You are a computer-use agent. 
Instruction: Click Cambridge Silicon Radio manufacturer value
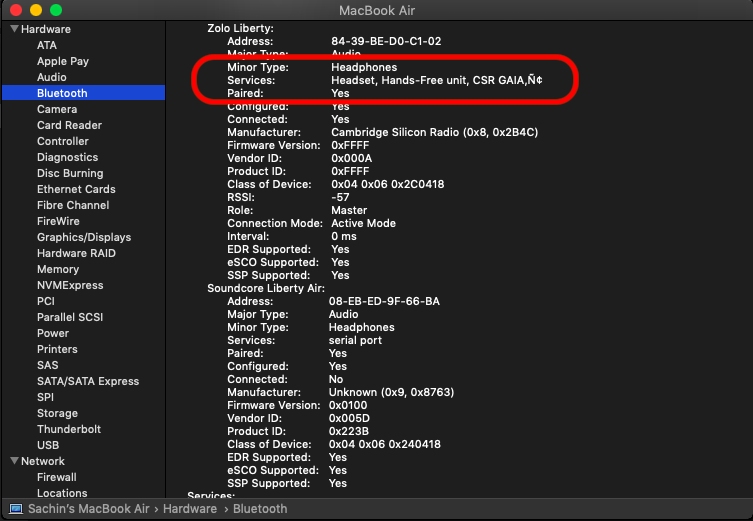(x=435, y=133)
